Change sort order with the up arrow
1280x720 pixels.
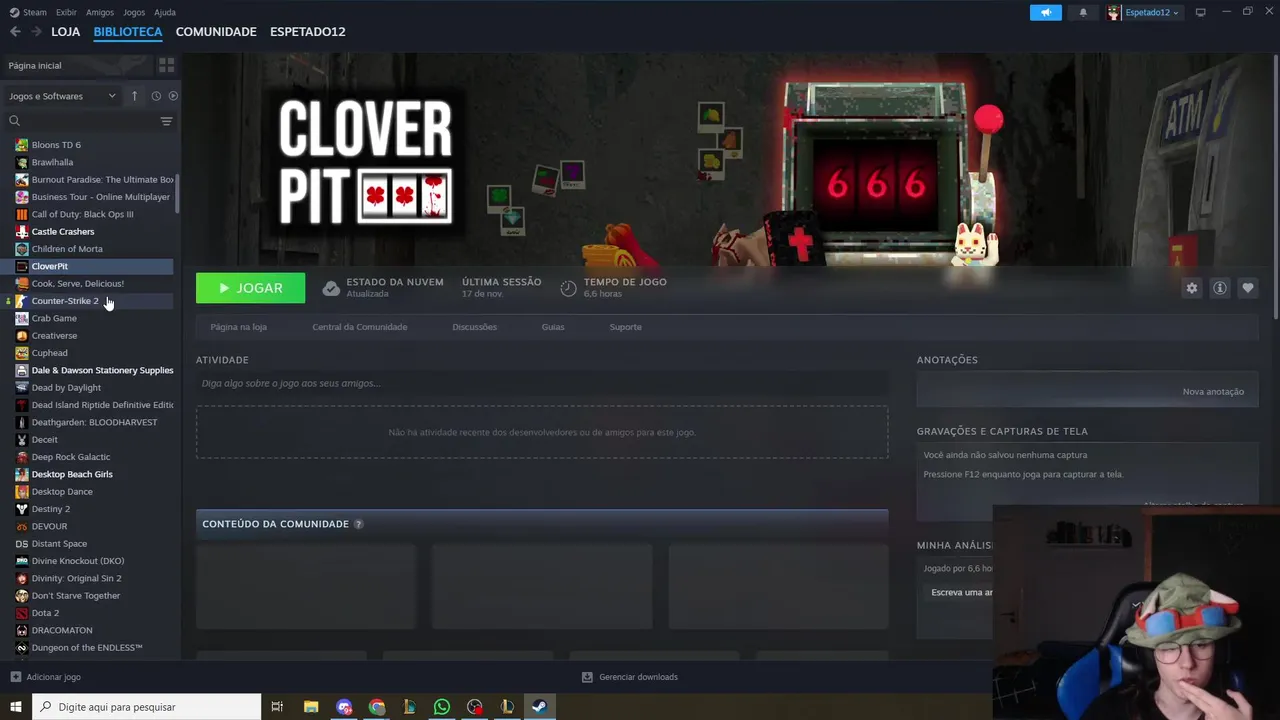pyautogui.click(x=135, y=96)
